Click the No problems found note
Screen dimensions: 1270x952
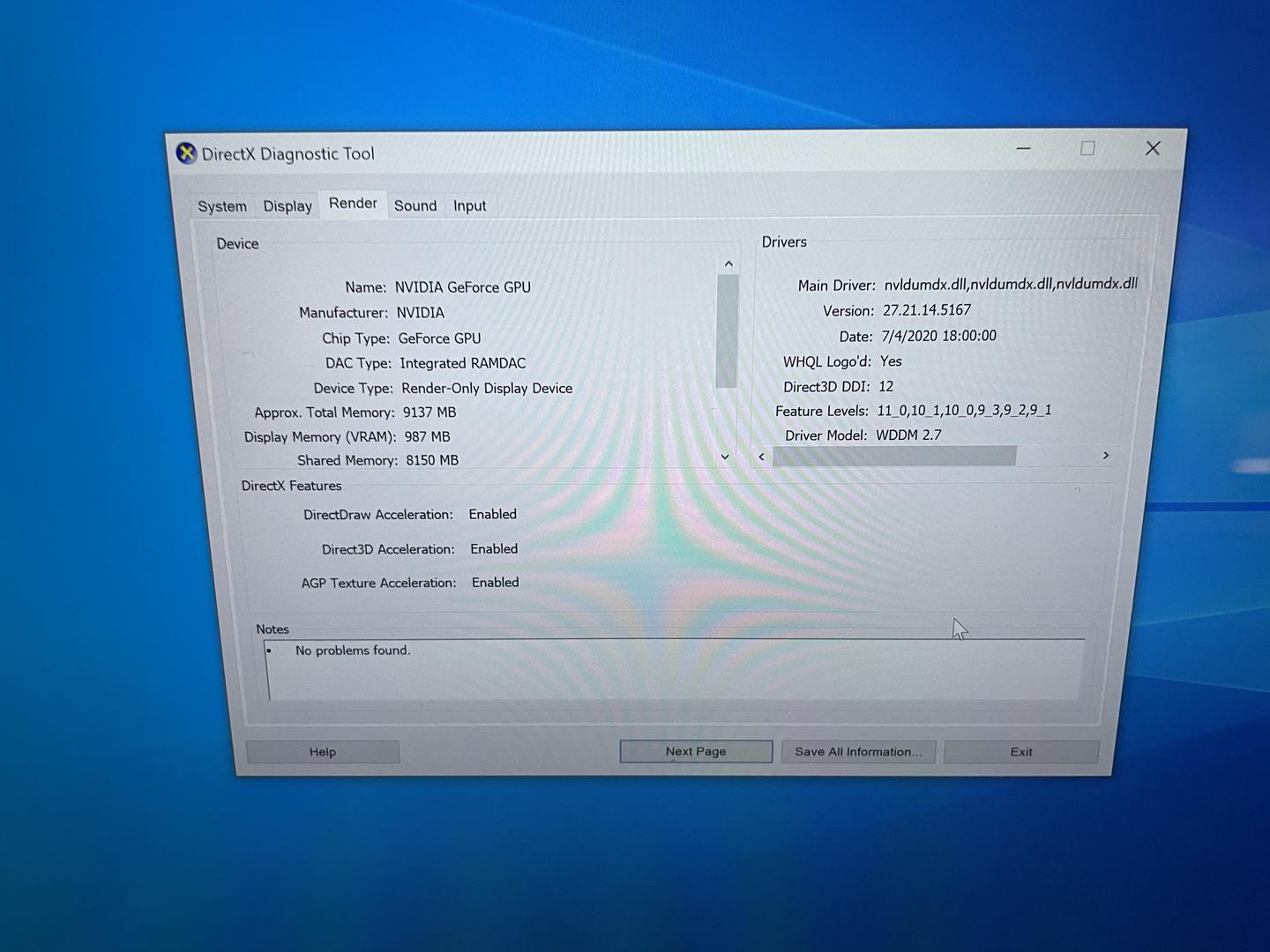353,651
